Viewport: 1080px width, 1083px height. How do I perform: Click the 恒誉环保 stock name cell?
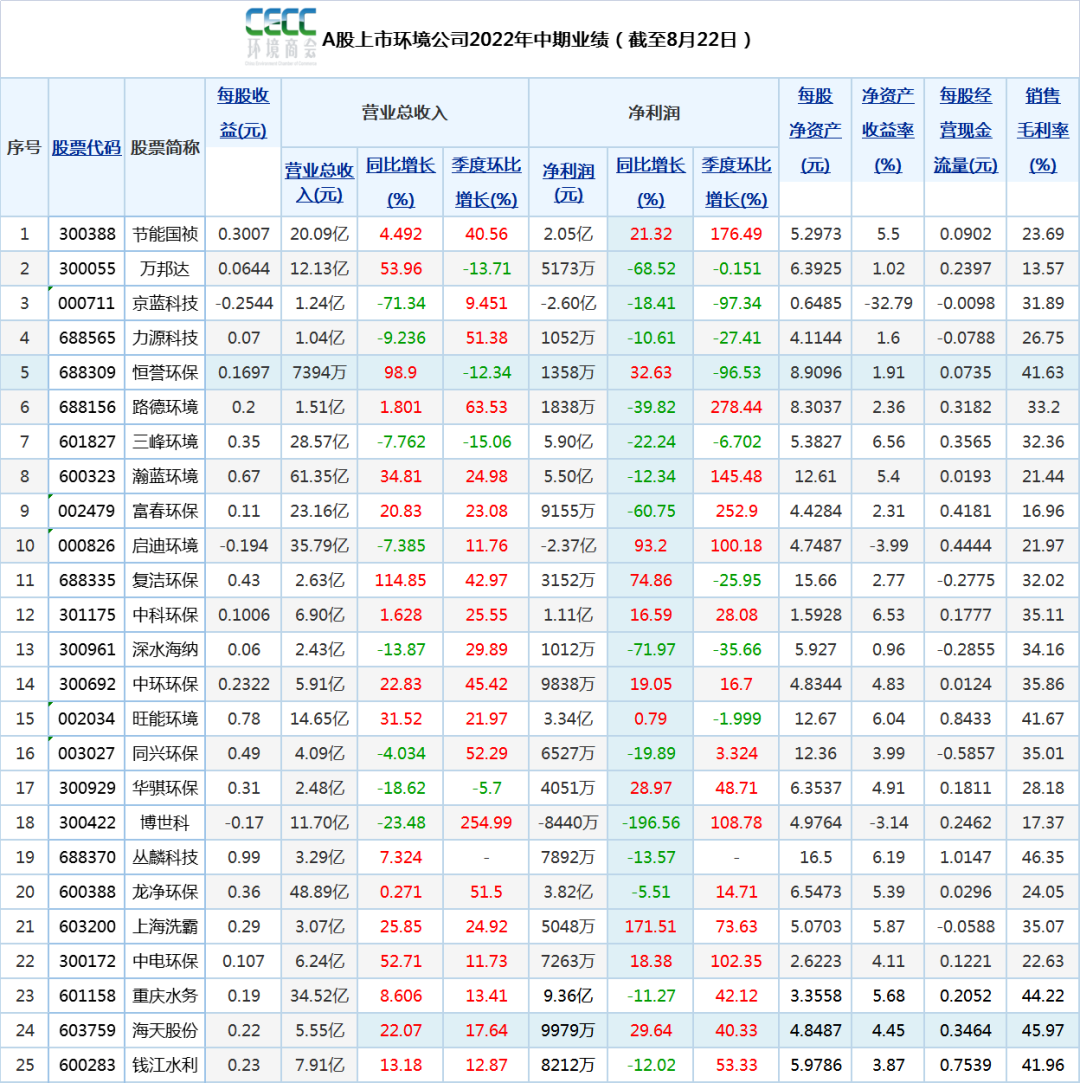(165, 373)
